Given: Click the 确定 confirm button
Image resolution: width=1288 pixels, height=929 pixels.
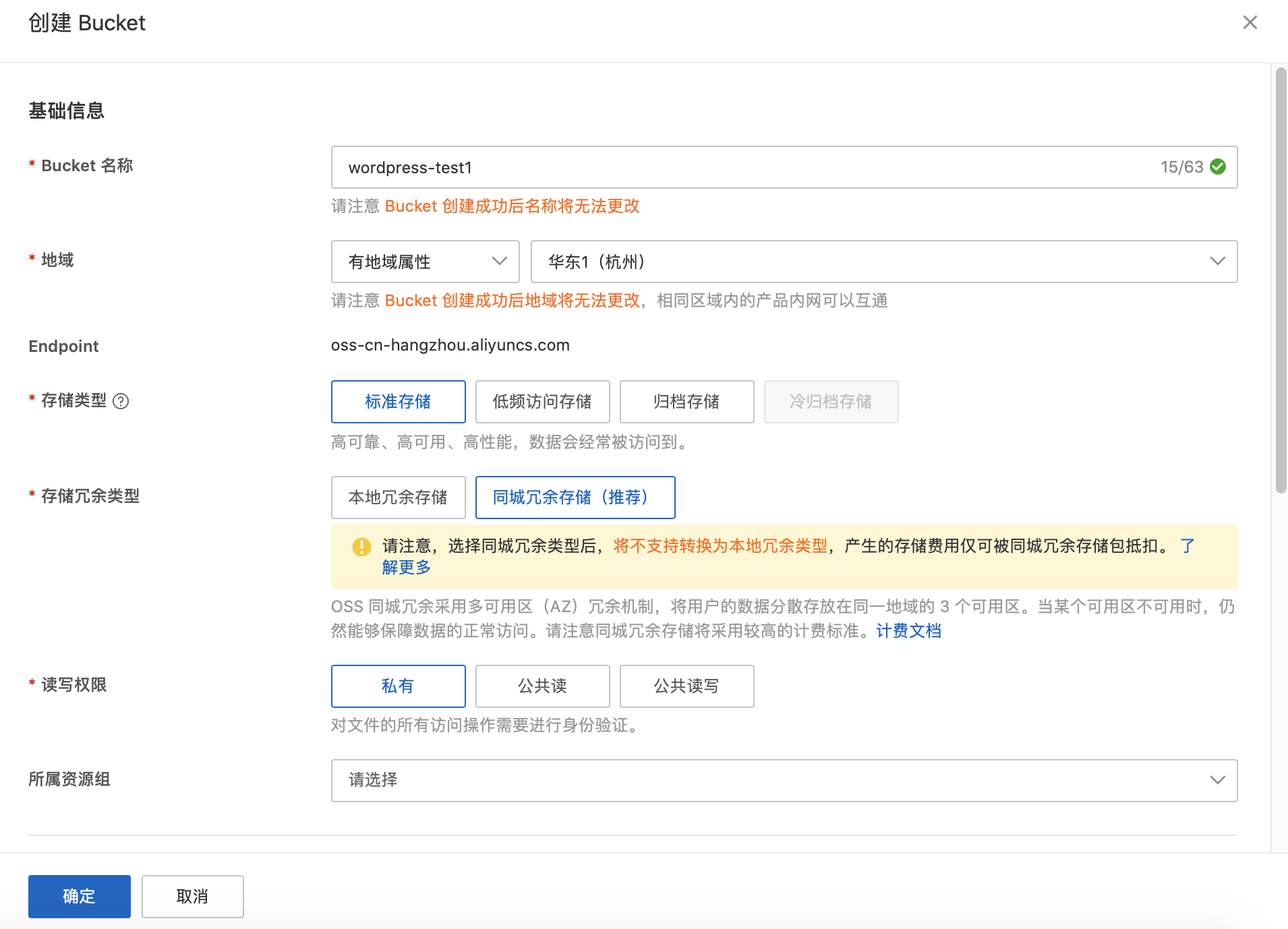Looking at the screenshot, I should (x=80, y=897).
